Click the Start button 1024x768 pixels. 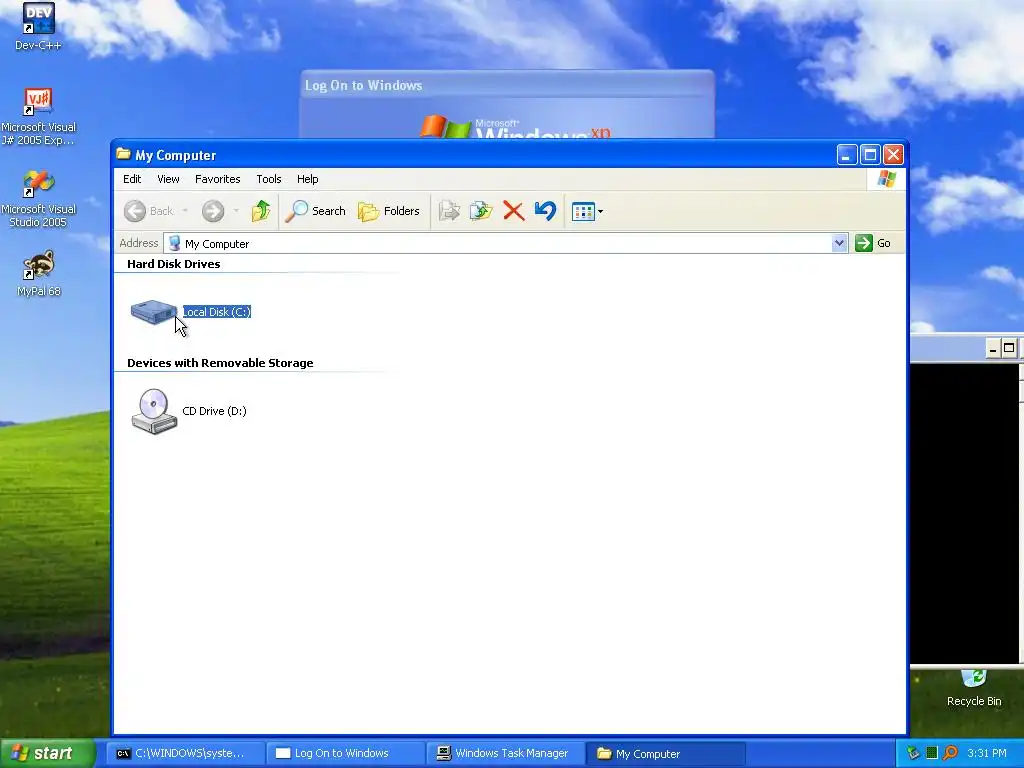coord(48,754)
